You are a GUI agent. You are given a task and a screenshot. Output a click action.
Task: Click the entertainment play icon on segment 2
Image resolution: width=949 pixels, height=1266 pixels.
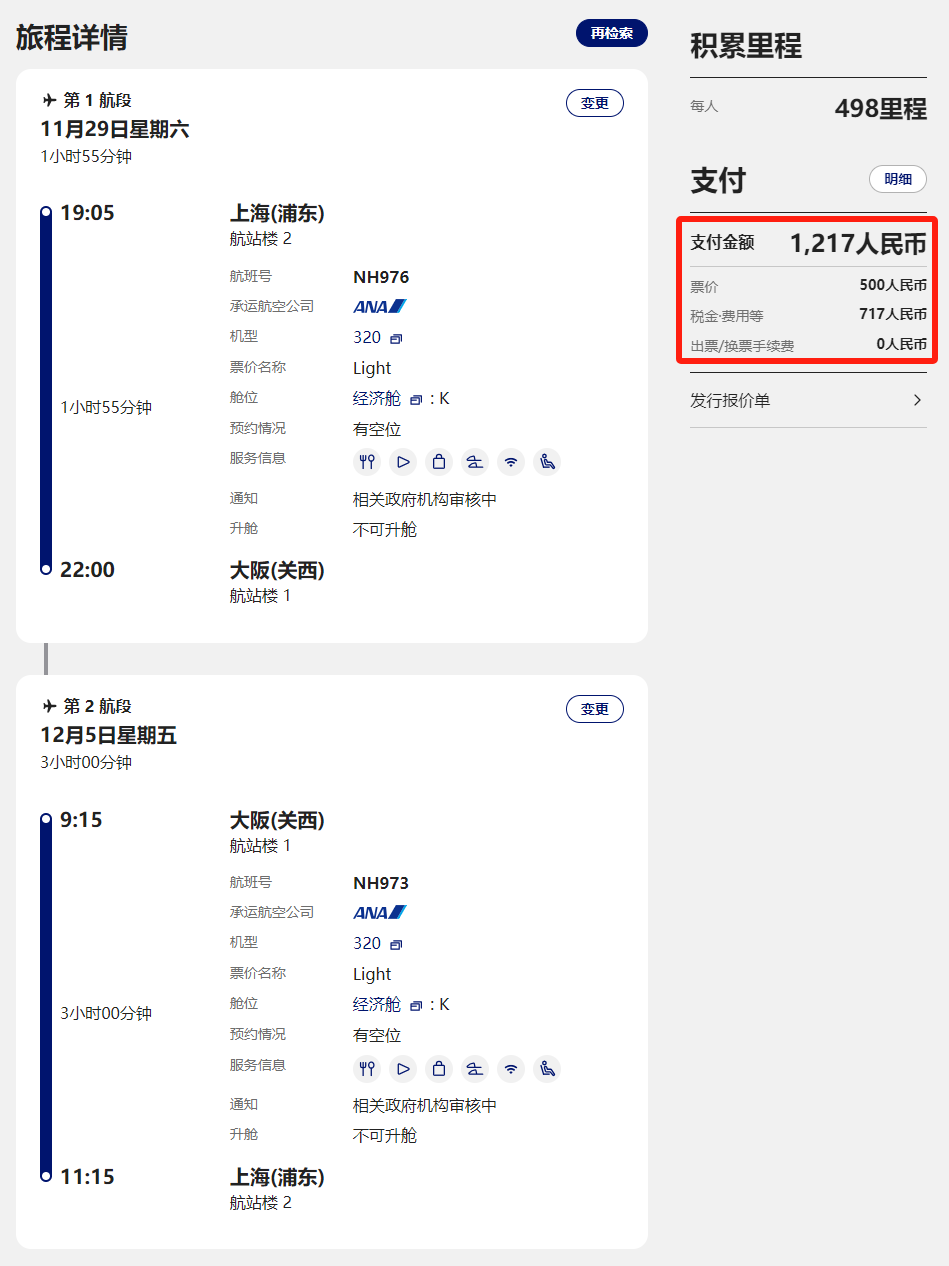[x=402, y=1068]
